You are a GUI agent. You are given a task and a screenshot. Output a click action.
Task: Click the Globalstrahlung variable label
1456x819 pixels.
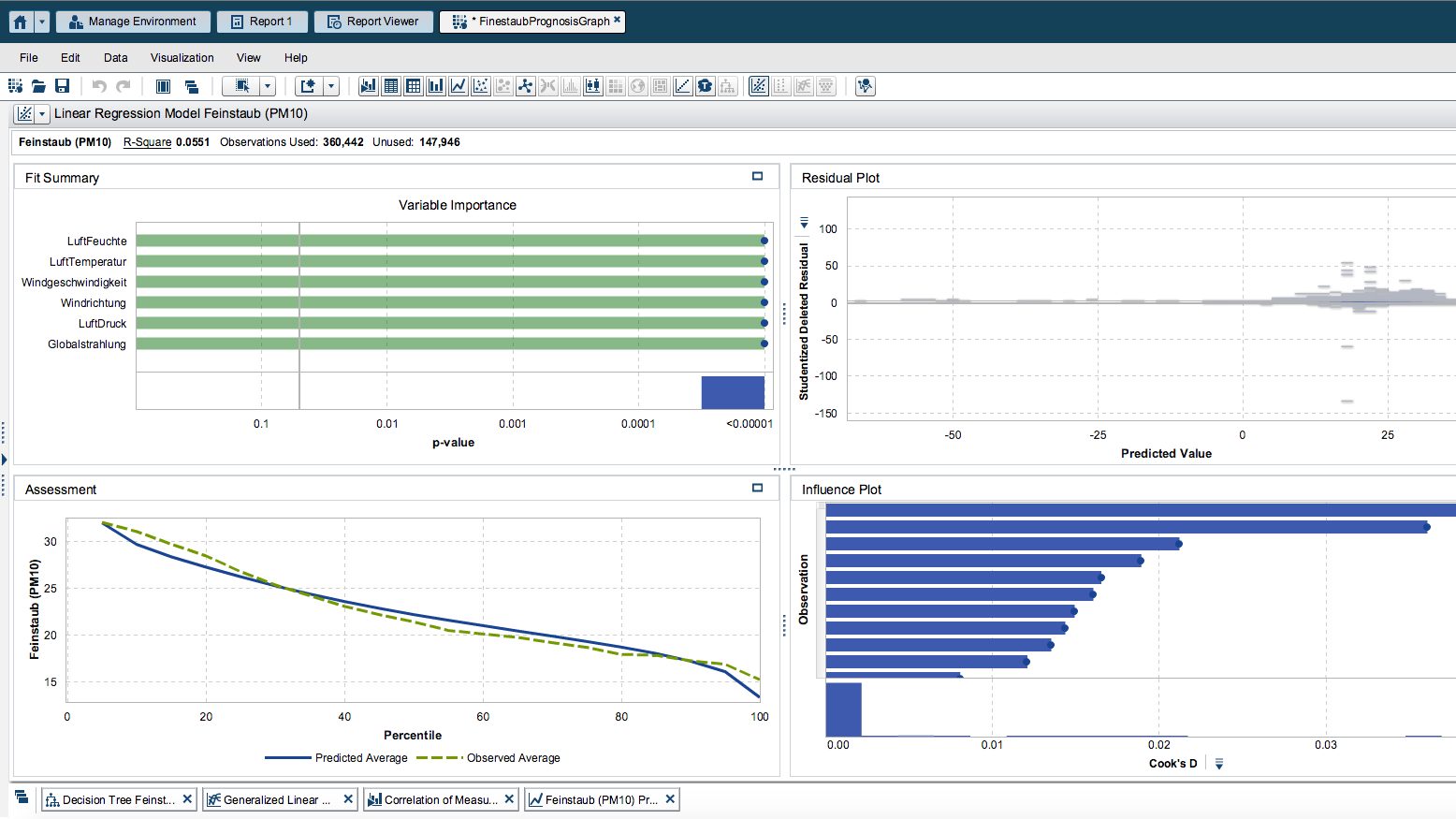tap(87, 344)
